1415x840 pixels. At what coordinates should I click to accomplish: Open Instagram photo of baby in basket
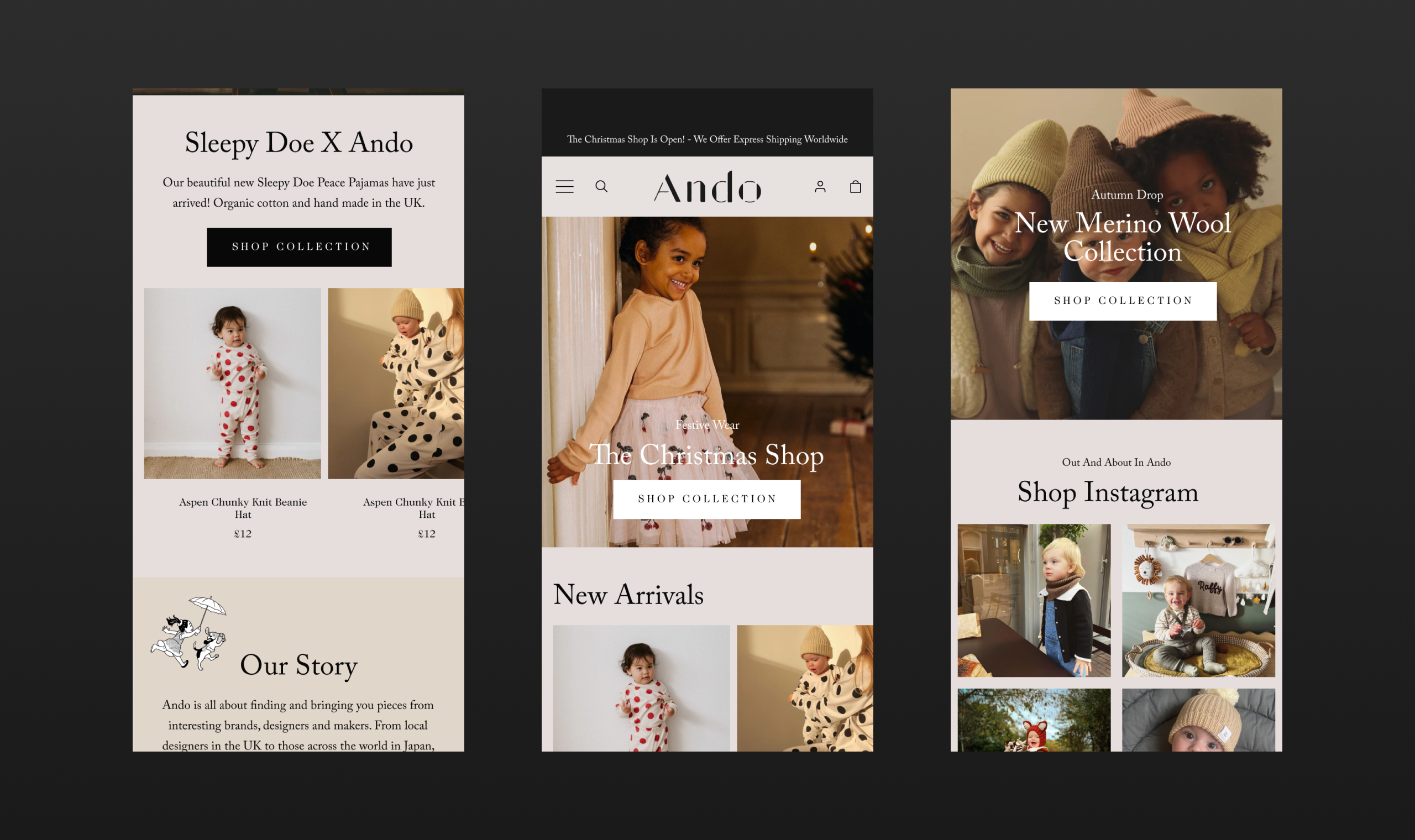pyautogui.click(x=1198, y=600)
